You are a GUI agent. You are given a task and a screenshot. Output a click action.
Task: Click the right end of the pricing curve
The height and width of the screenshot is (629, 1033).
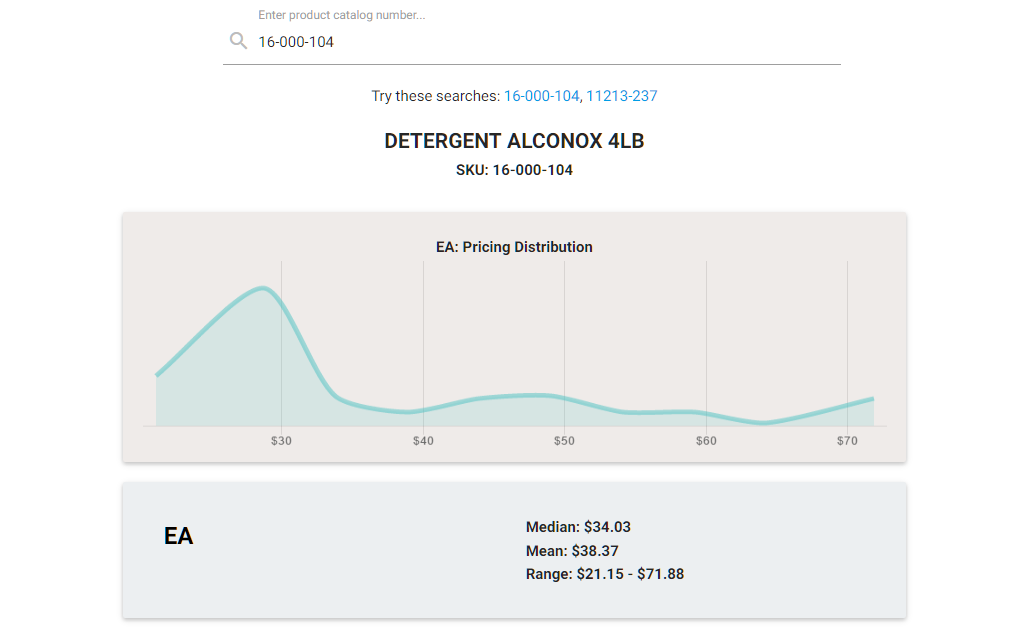tap(873, 398)
